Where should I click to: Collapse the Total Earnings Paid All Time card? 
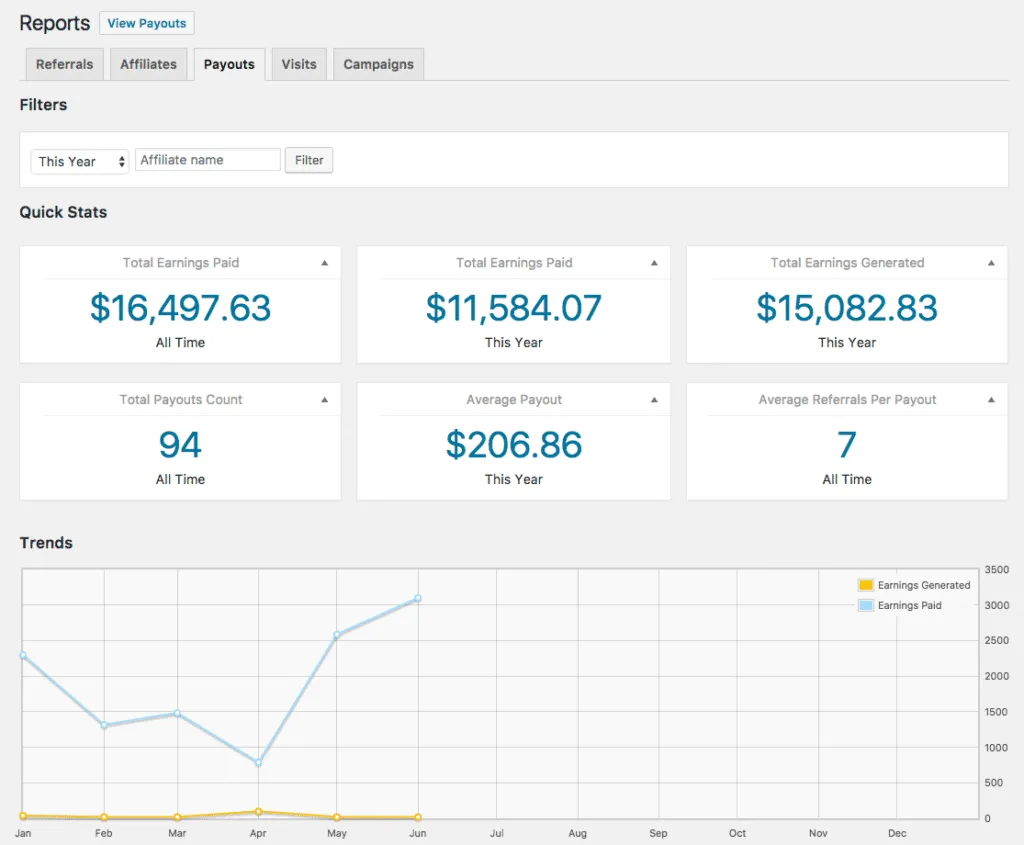(325, 263)
